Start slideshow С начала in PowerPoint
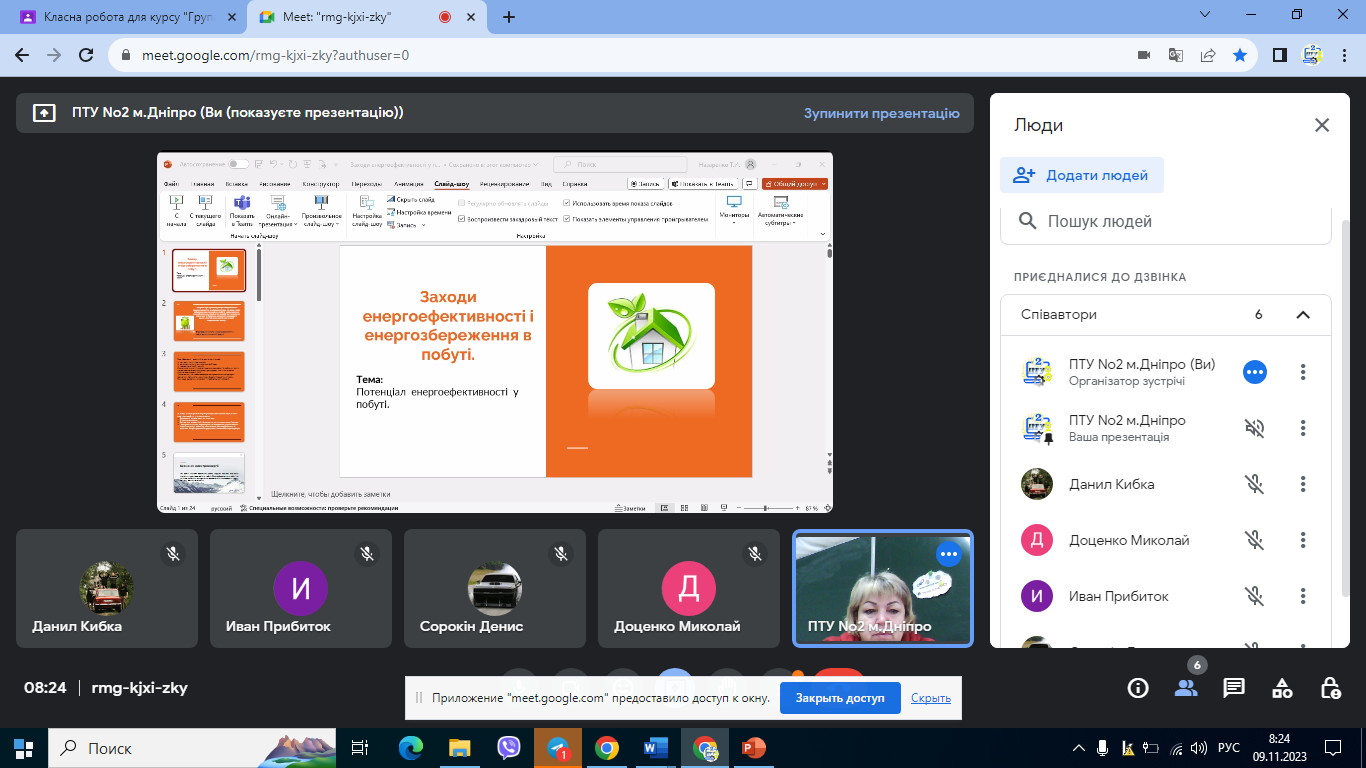This screenshot has width=1366, height=768. [x=176, y=211]
